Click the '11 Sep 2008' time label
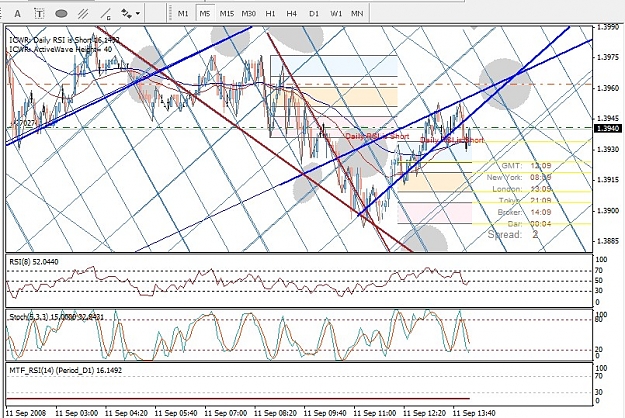Viewport: 625px width, 418px height. [26, 413]
